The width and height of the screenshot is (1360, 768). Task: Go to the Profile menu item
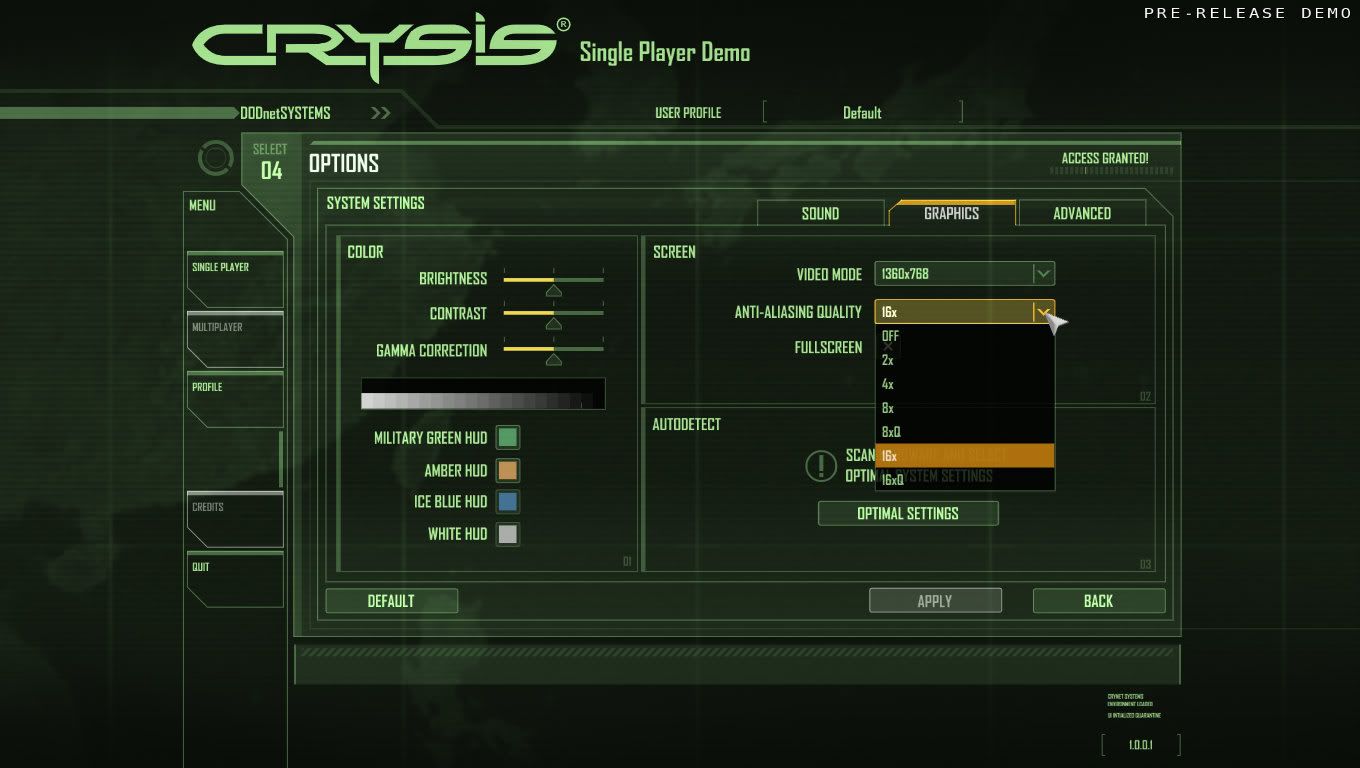pyautogui.click(x=235, y=399)
